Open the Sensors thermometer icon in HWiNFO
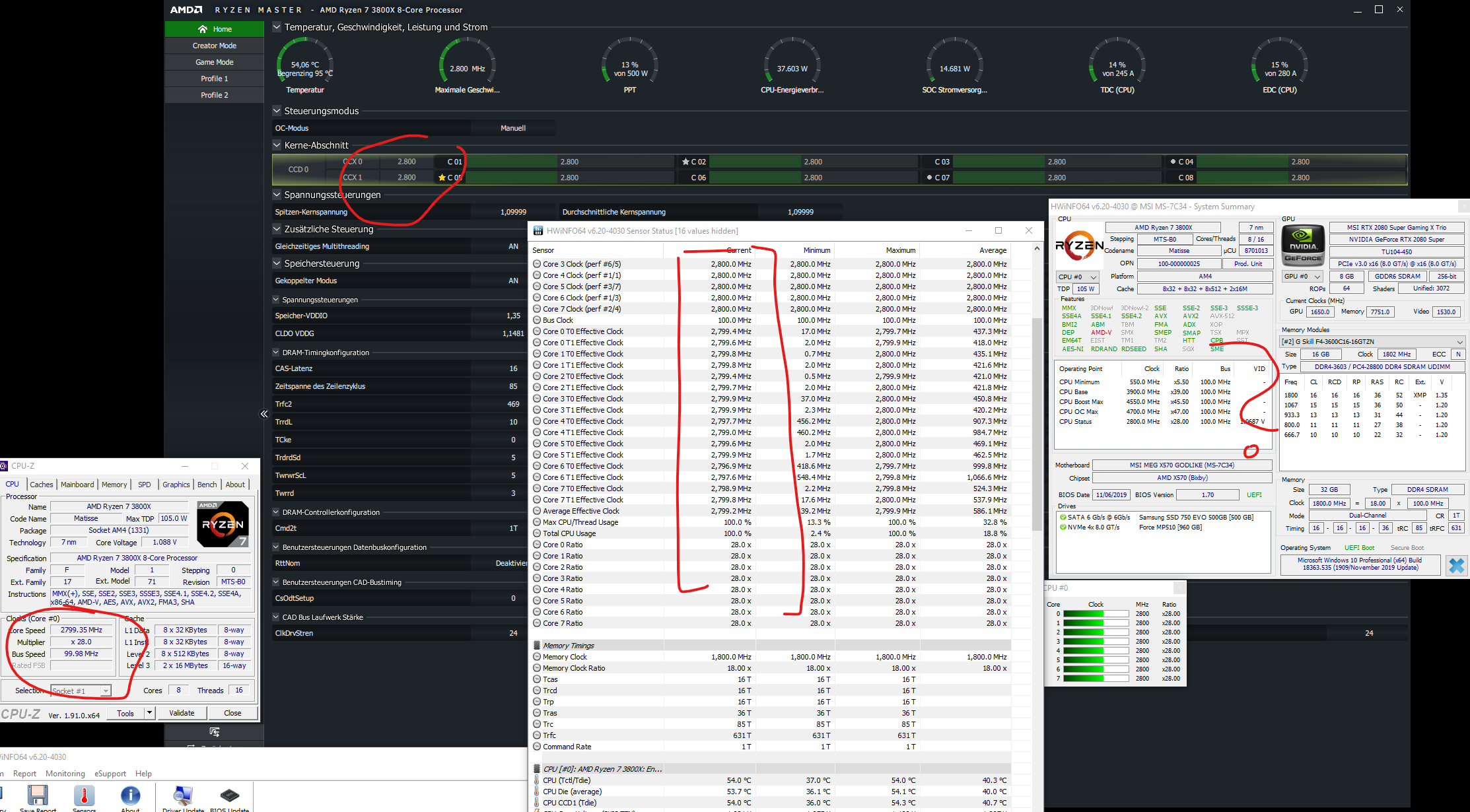The image size is (1470, 812). pyautogui.click(x=84, y=795)
